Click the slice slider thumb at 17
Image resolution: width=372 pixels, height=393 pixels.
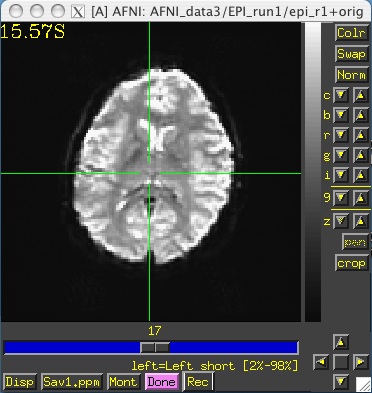[155, 348]
